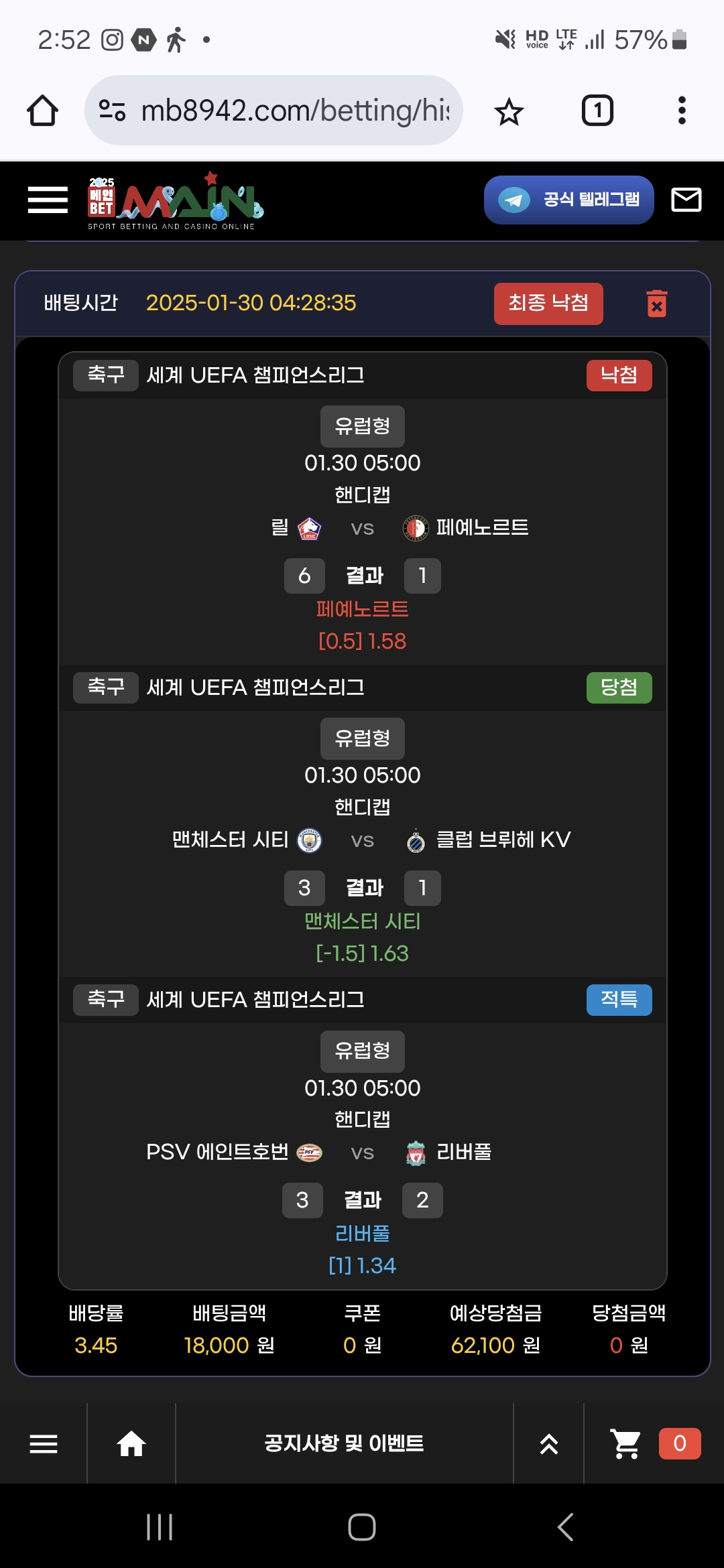Open Chrome three-dot overflow menu
The image size is (724, 1568).
click(682, 111)
